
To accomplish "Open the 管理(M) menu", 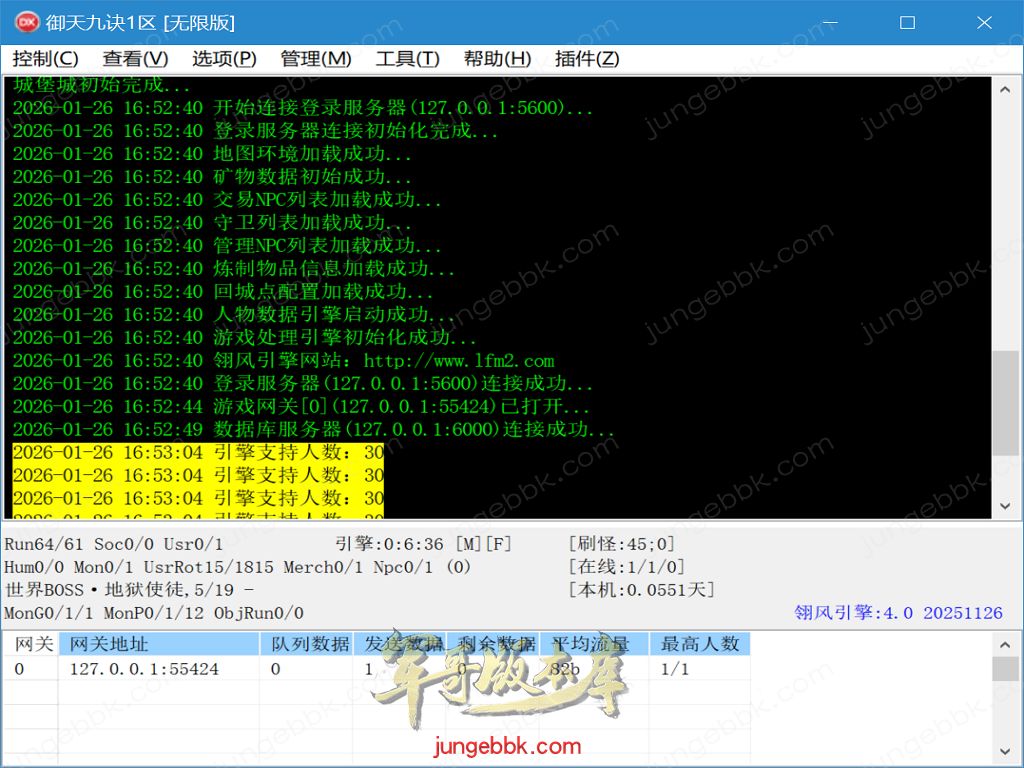I will (x=316, y=59).
